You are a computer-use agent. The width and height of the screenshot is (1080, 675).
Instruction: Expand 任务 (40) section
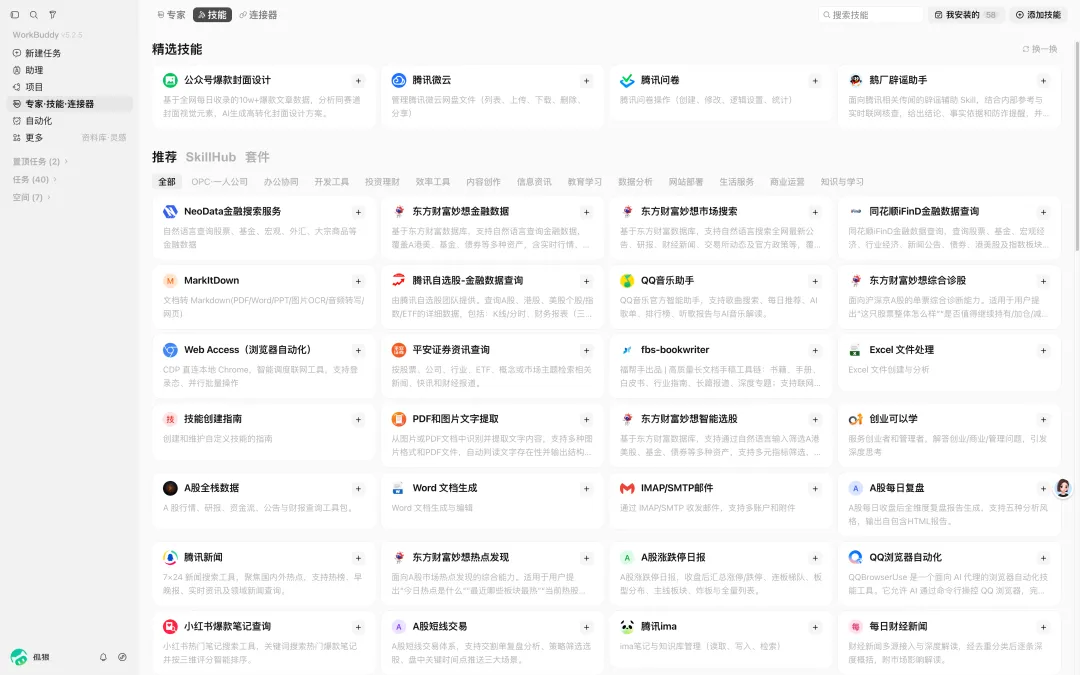[34, 179]
